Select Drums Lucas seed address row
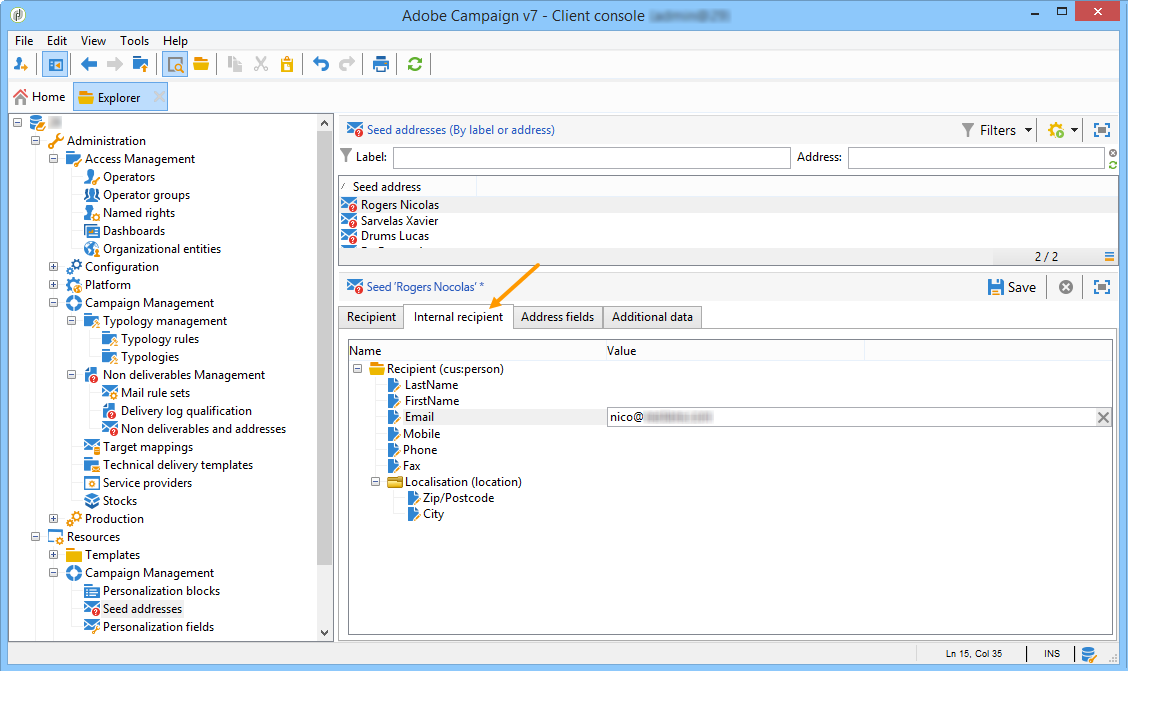 pyautogui.click(x=728, y=236)
